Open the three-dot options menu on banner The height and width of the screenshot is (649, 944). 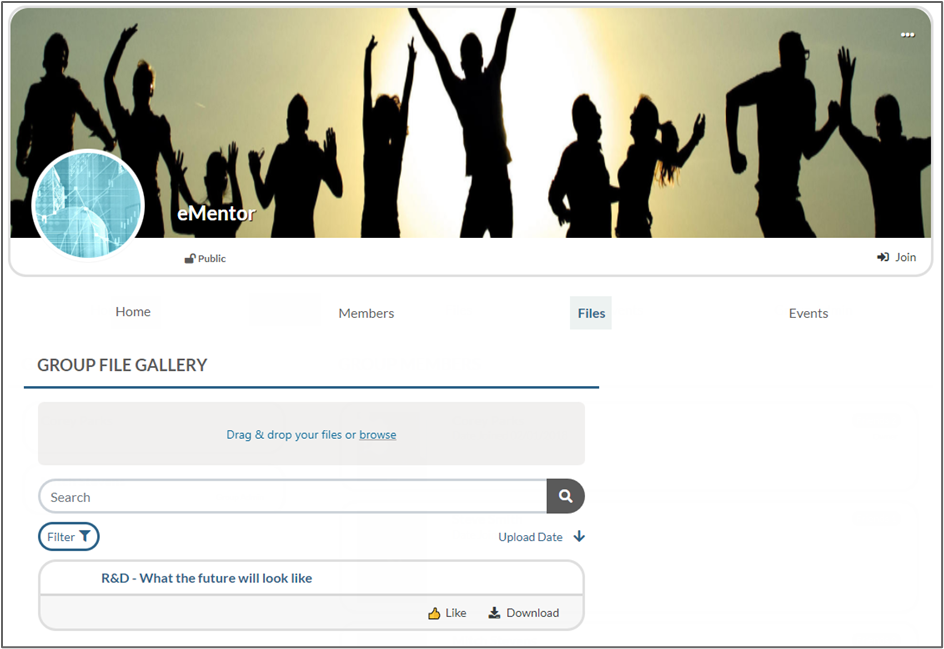pos(907,35)
